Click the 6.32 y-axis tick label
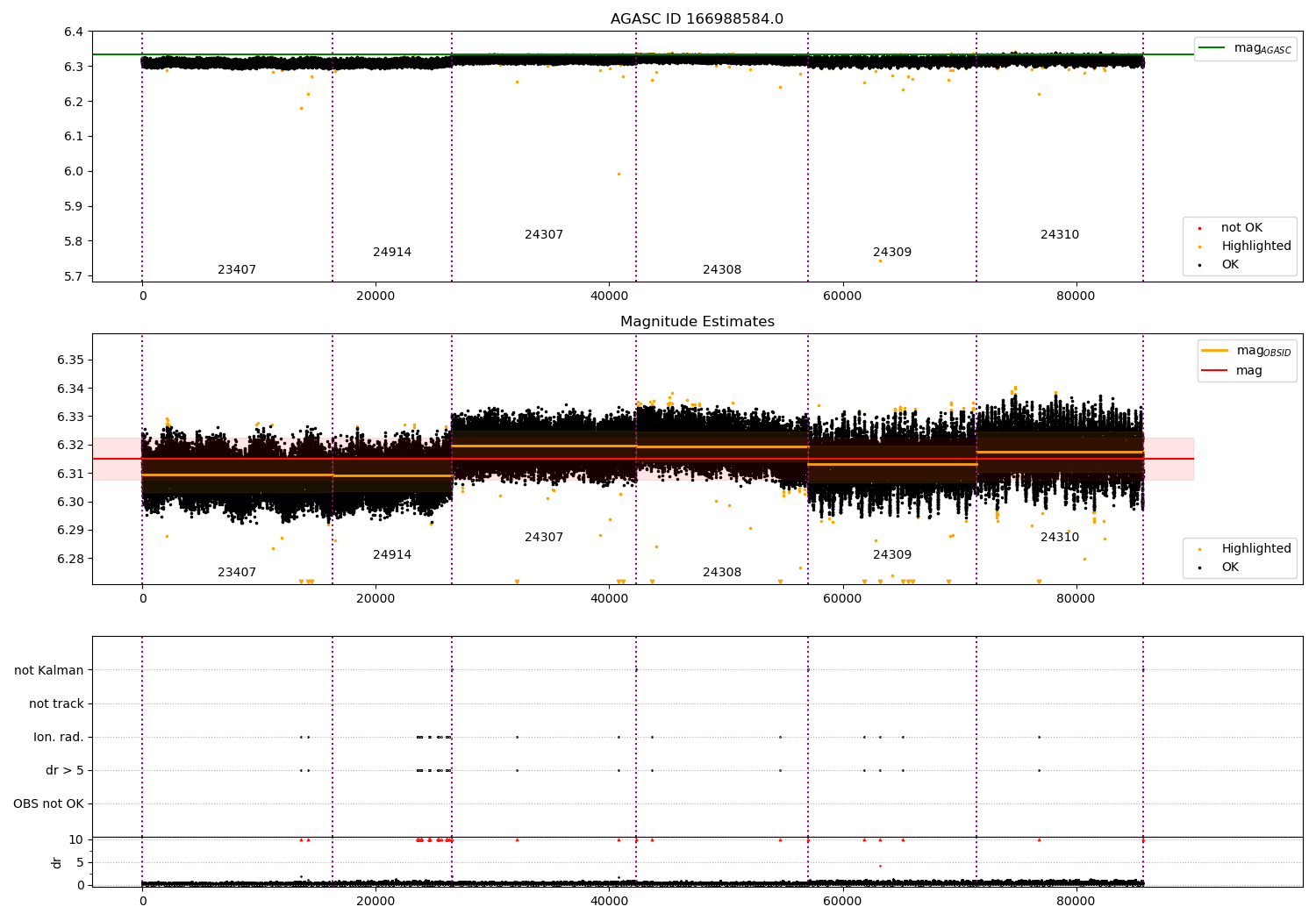The image size is (1316, 921). tap(70, 446)
